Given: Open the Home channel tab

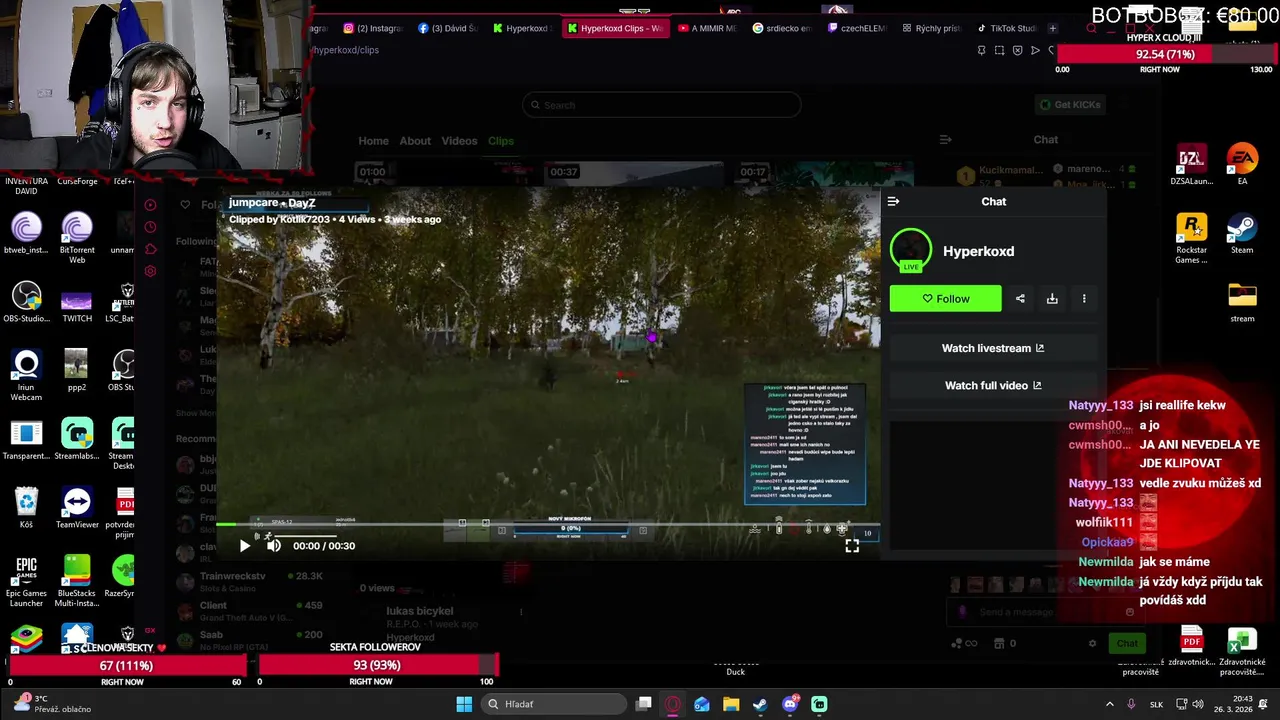Looking at the screenshot, I should click(x=373, y=141).
